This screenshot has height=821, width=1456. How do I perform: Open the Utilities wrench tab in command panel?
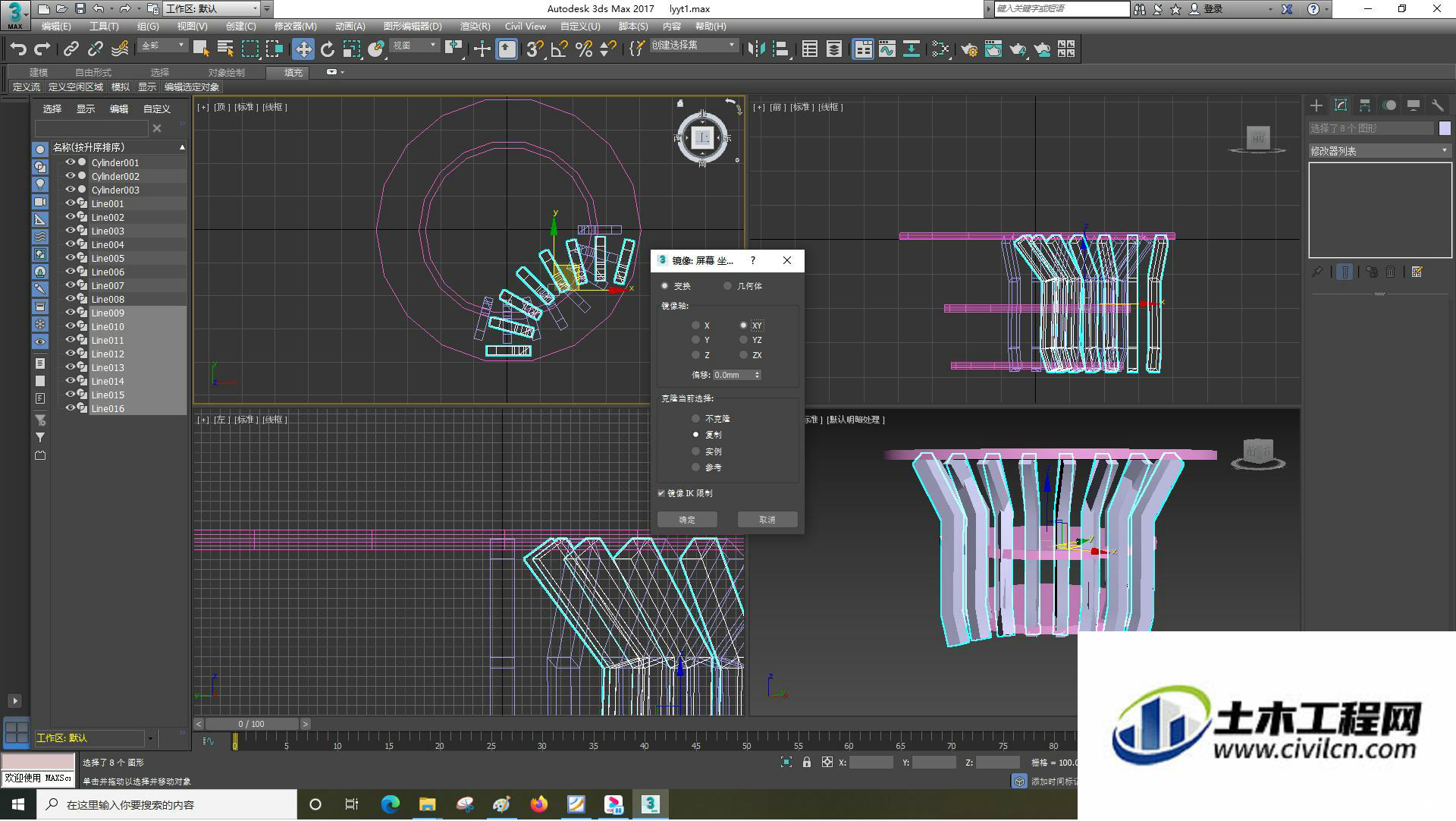click(x=1438, y=105)
